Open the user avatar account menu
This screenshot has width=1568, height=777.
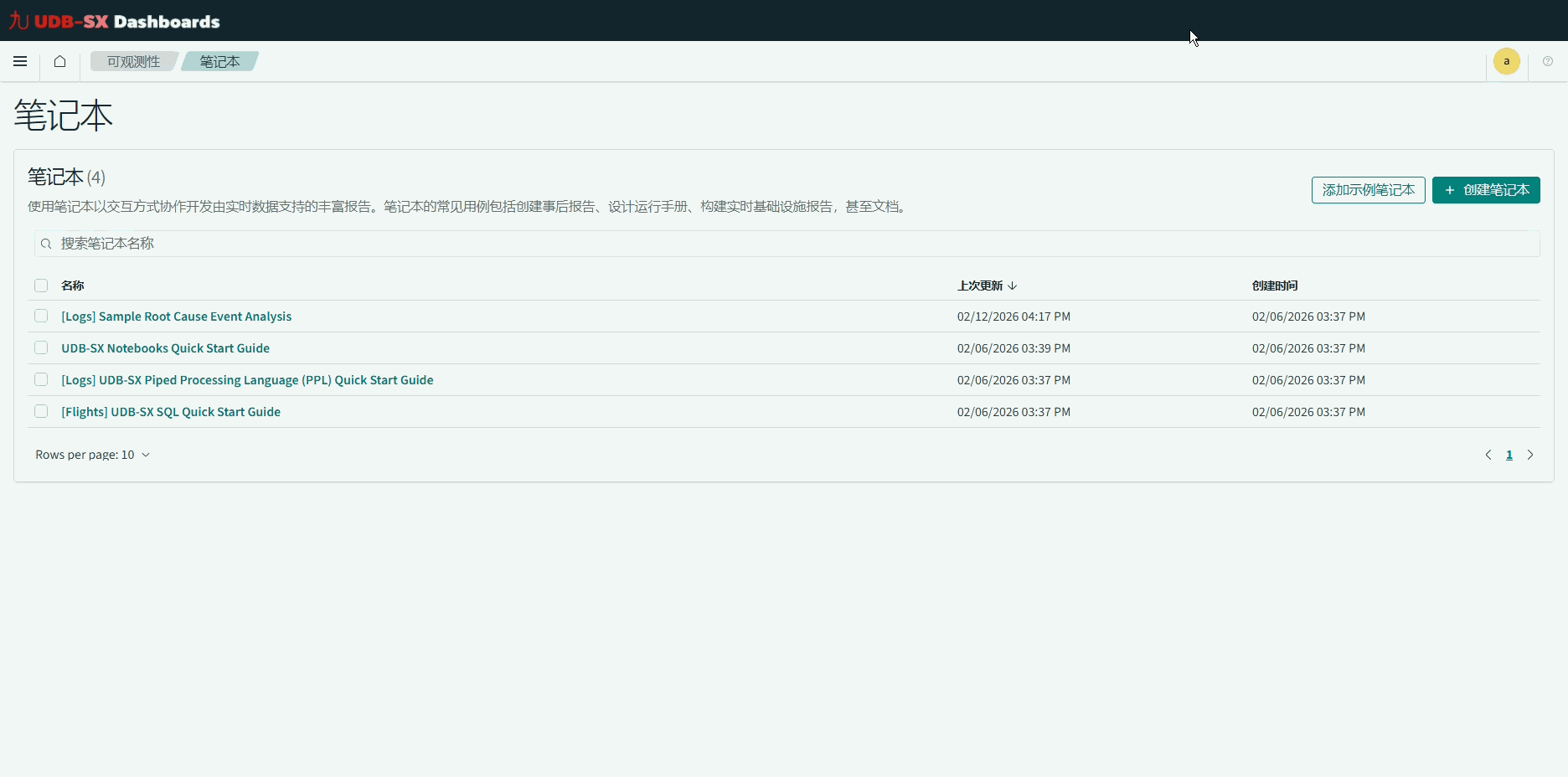(1506, 61)
